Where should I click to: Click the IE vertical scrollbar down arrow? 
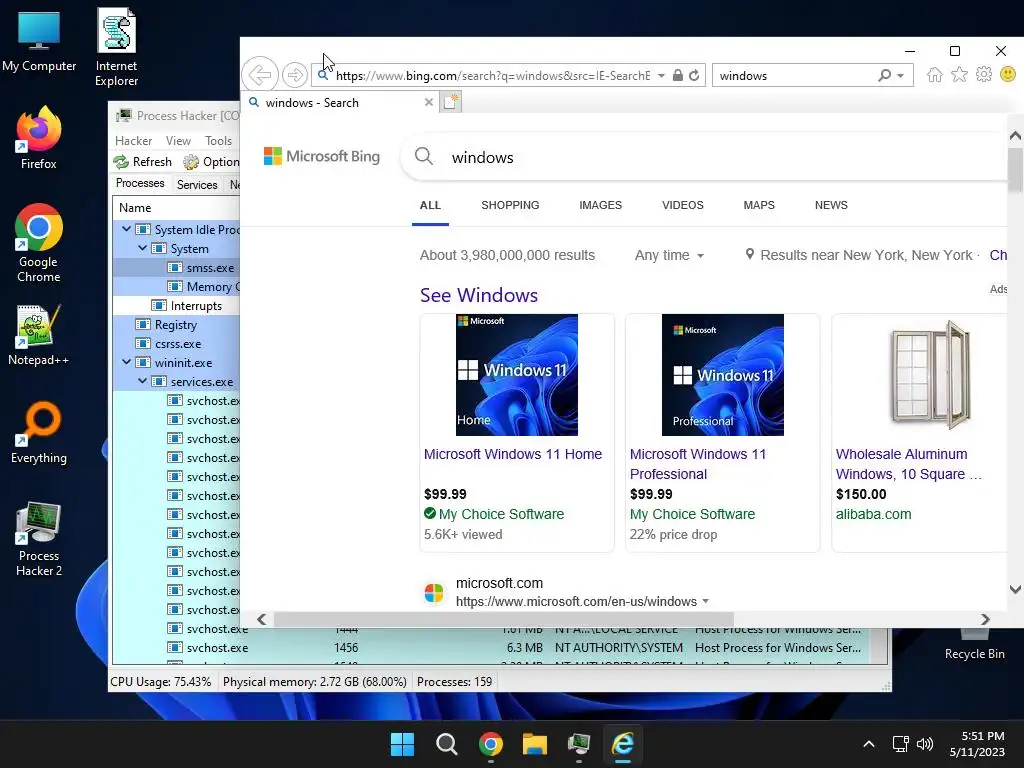click(1015, 589)
